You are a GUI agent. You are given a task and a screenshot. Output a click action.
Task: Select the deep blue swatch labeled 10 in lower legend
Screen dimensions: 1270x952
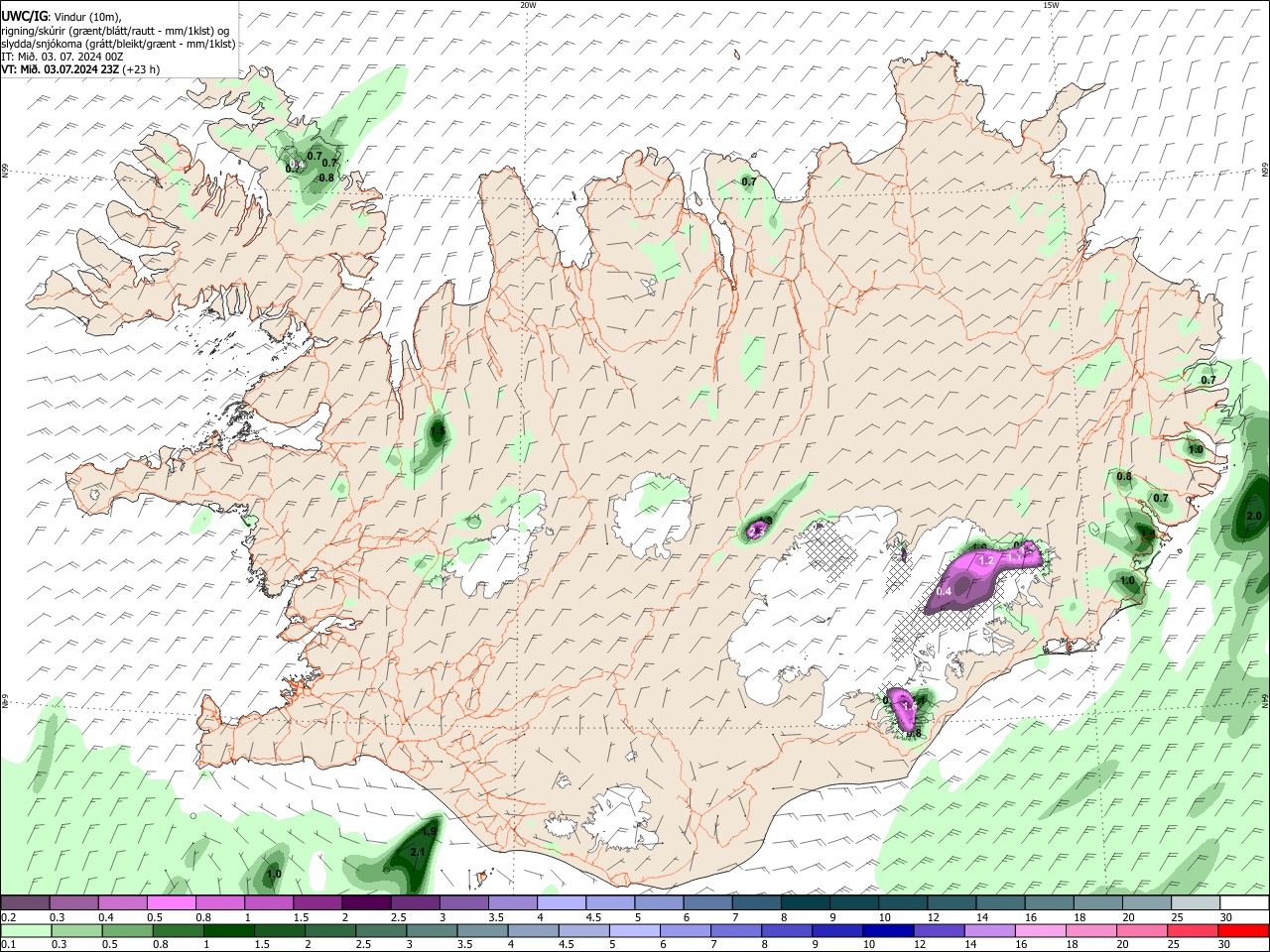(x=886, y=930)
